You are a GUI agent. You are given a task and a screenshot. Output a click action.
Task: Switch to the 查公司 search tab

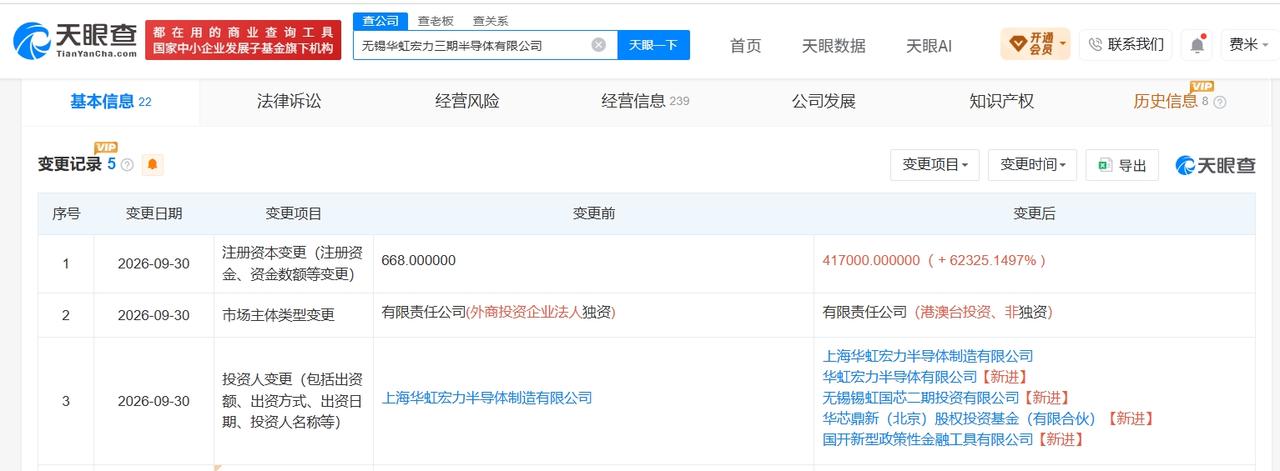[380, 20]
